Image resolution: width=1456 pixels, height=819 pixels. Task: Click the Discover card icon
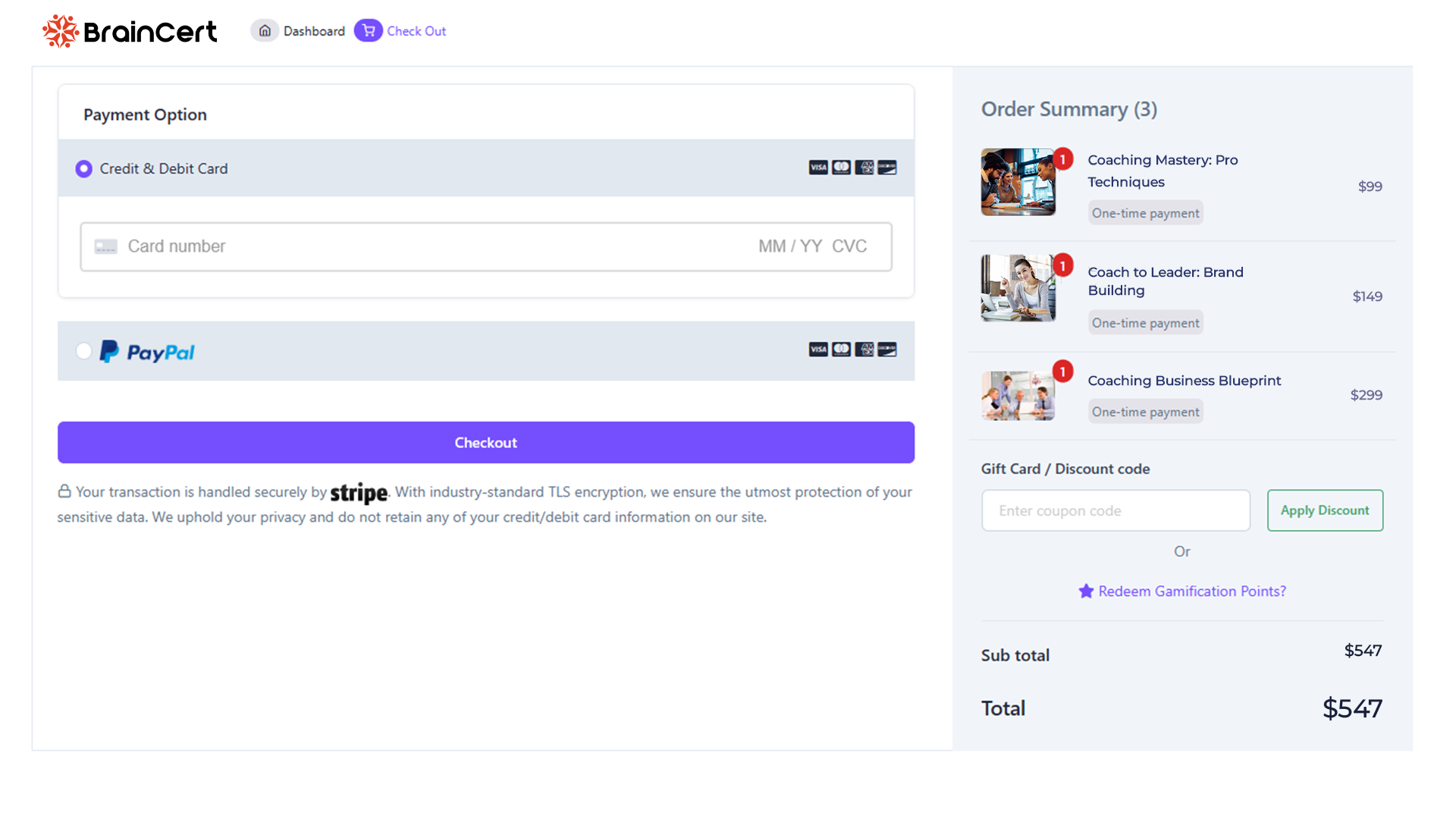pos(887,168)
